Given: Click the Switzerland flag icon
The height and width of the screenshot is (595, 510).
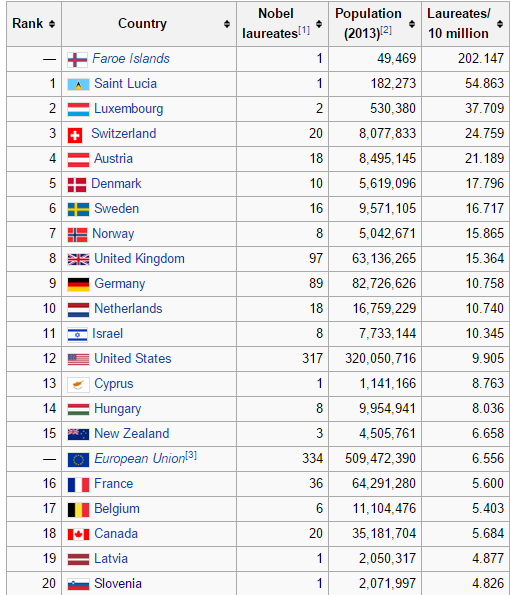Looking at the screenshot, I should coord(75,135).
